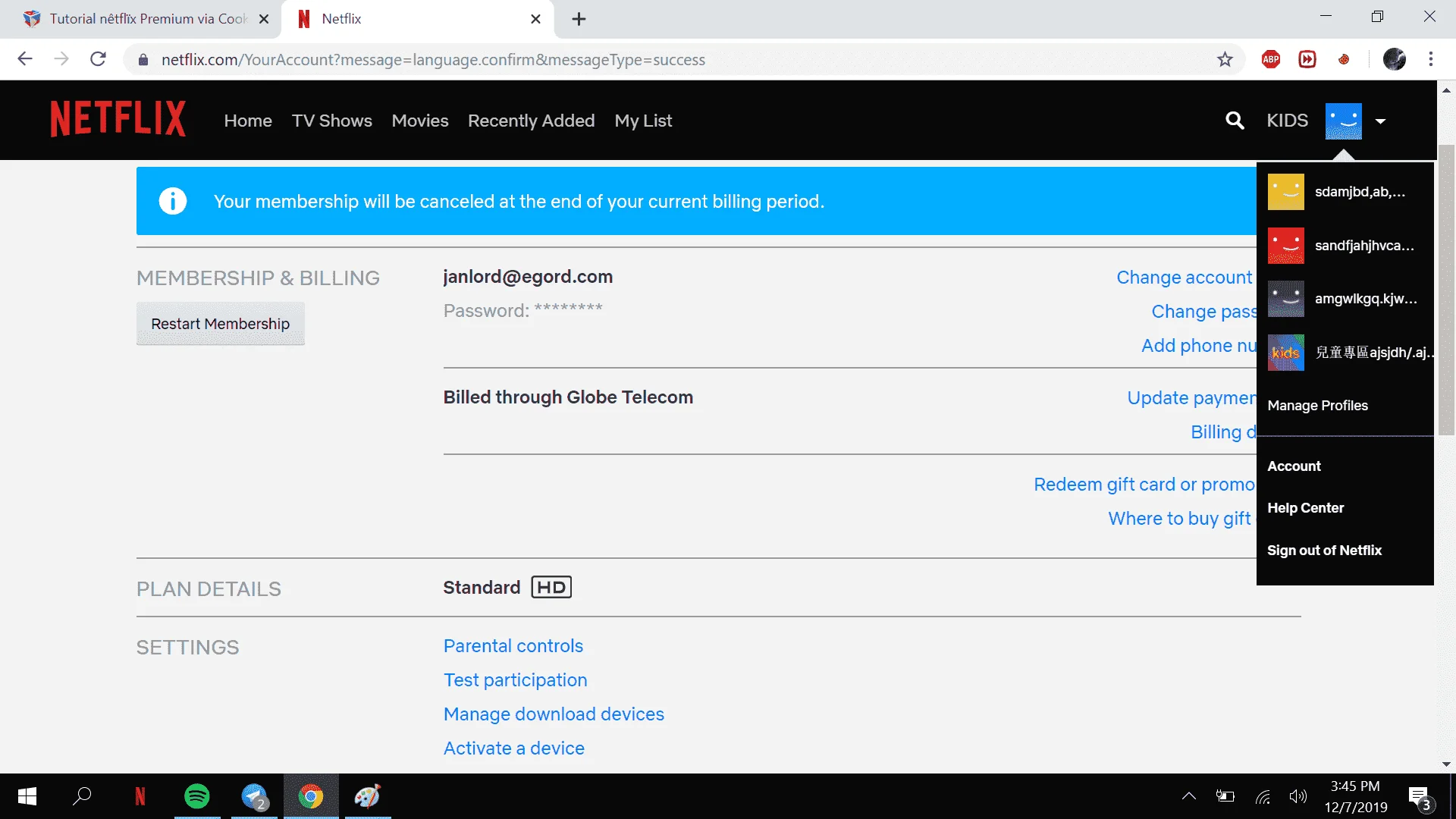Expand the profile menu caret arrow
This screenshot has width=1456, height=819.
coord(1380,121)
